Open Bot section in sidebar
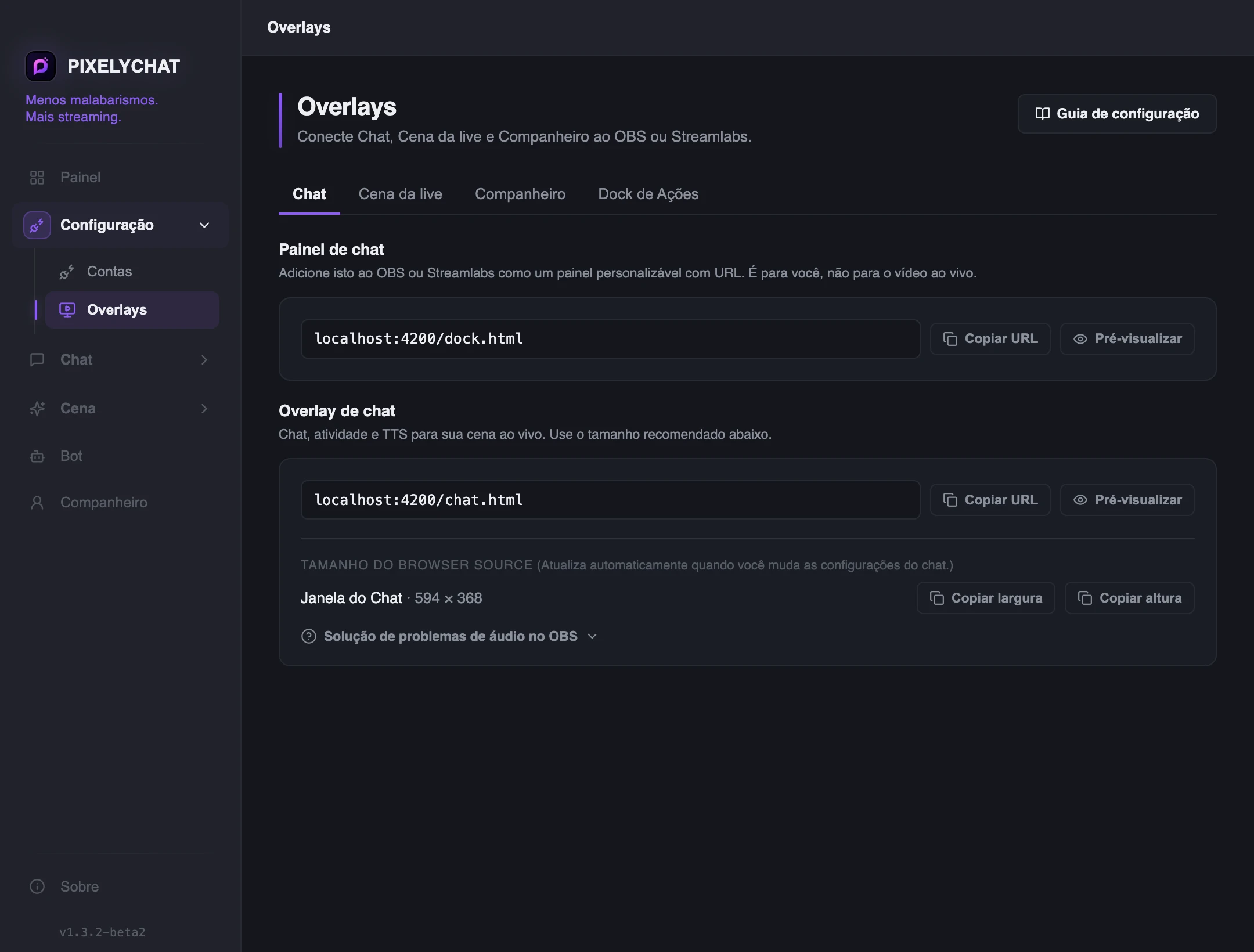 (x=71, y=456)
